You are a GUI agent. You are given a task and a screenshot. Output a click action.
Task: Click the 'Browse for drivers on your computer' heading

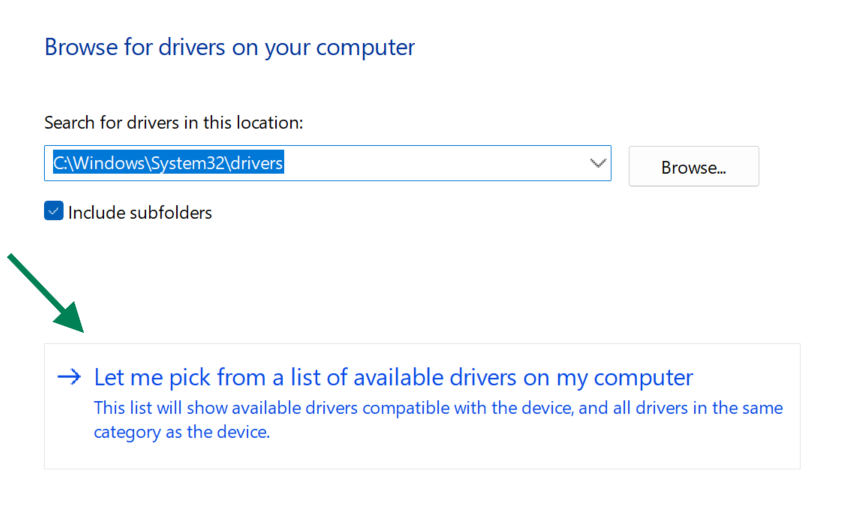229,47
